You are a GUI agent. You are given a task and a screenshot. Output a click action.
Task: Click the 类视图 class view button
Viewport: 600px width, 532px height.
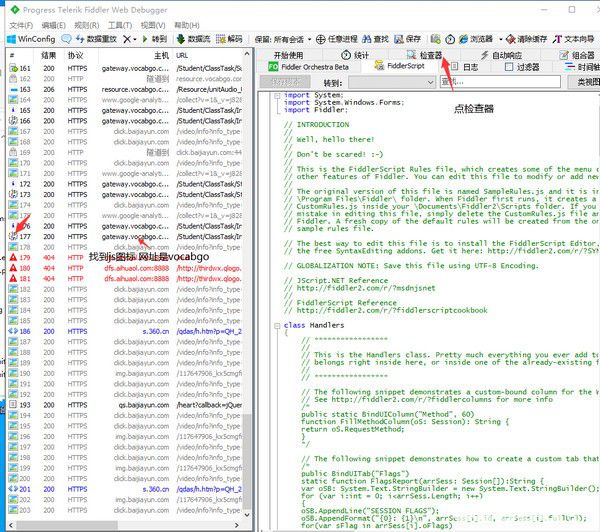coord(584,82)
